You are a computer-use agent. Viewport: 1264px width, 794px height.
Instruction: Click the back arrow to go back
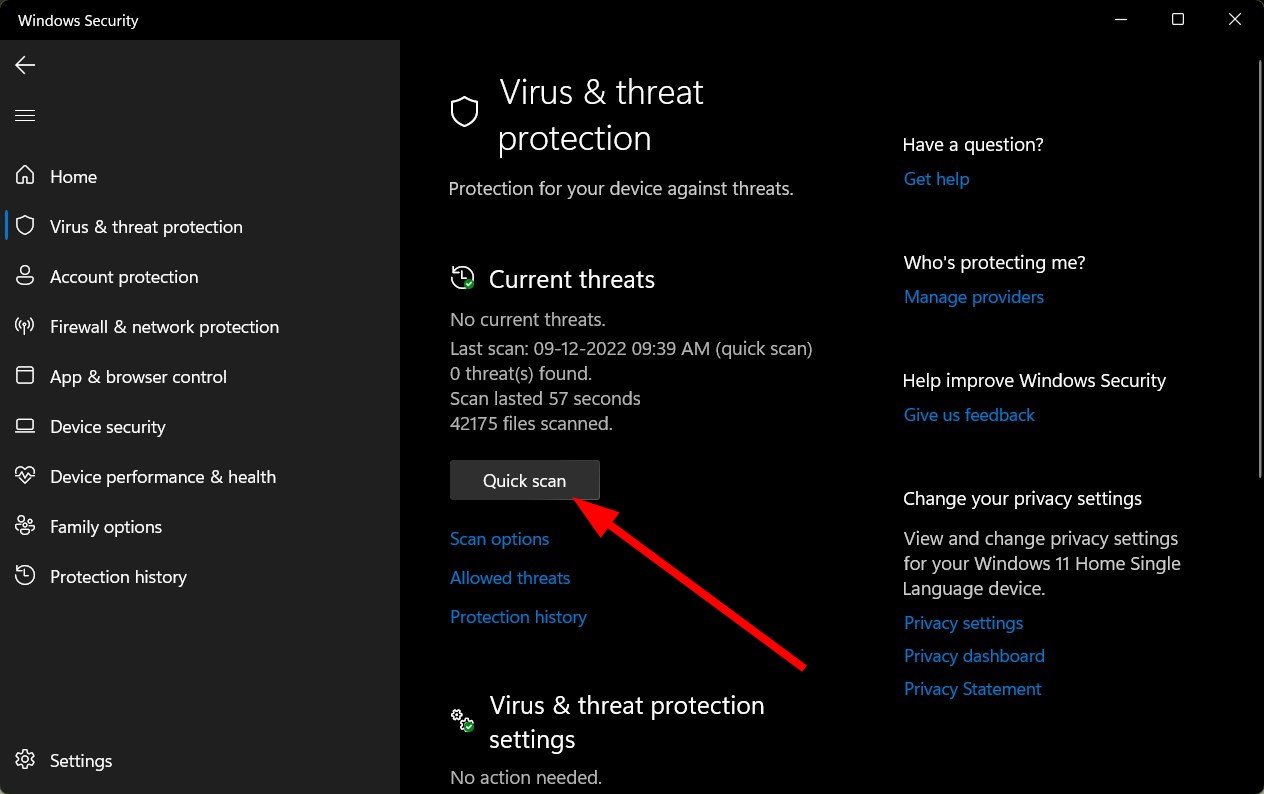click(24, 64)
